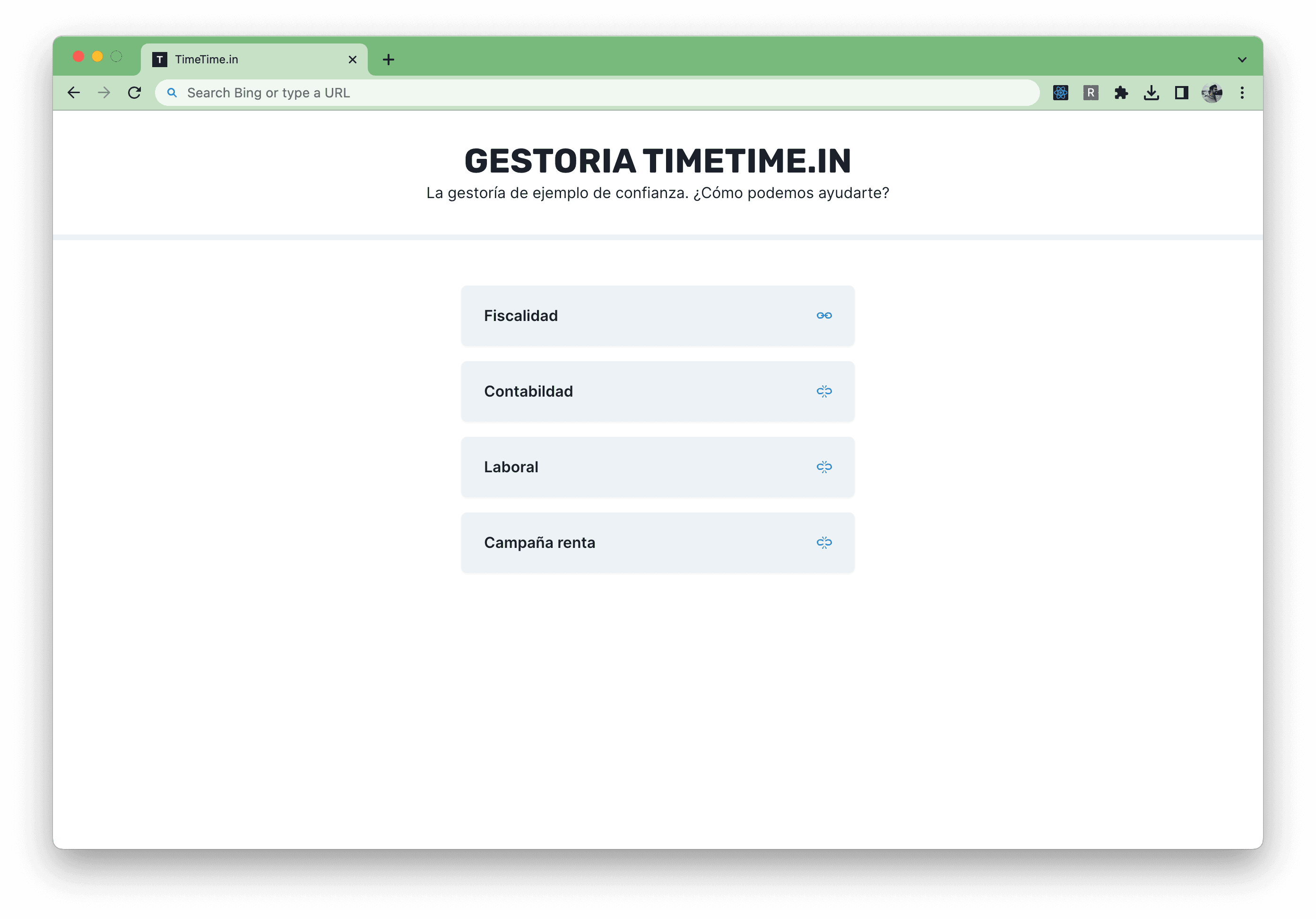
Task: Click the gray R extension icon
Action: point(1091,93)
